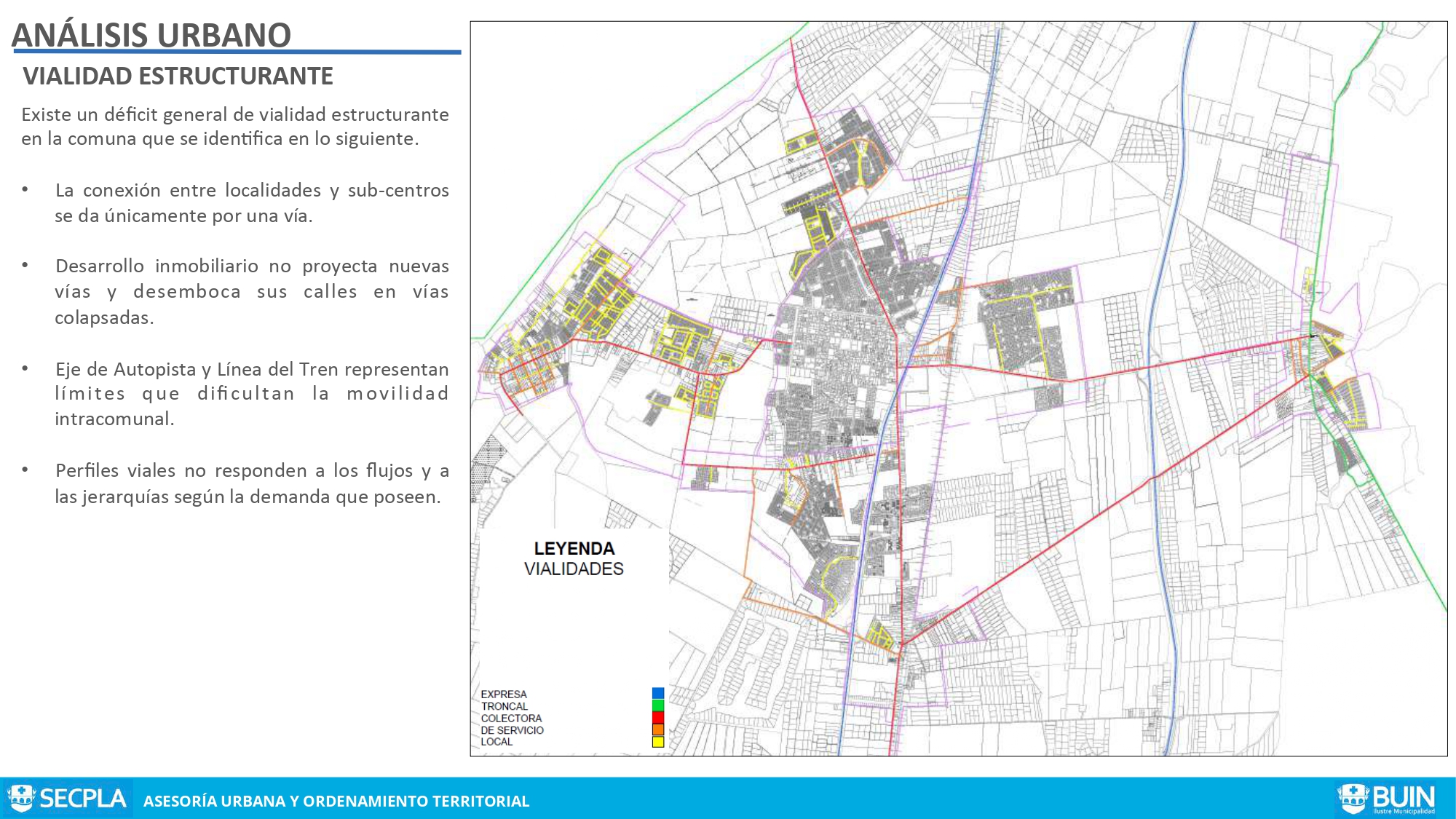Click the ANÁLISIS URBANO slide title
Viewport: 1456px width, 819px height.
pos(151,35)
